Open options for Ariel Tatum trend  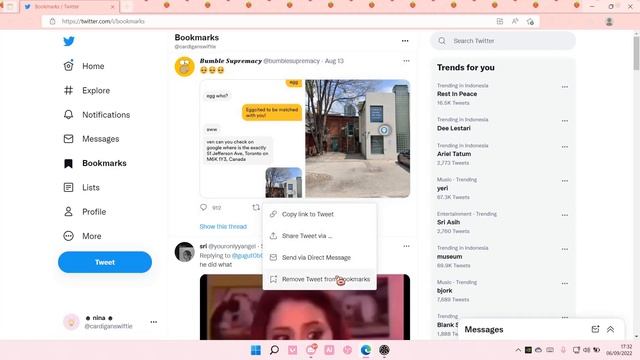click(564, 147)
